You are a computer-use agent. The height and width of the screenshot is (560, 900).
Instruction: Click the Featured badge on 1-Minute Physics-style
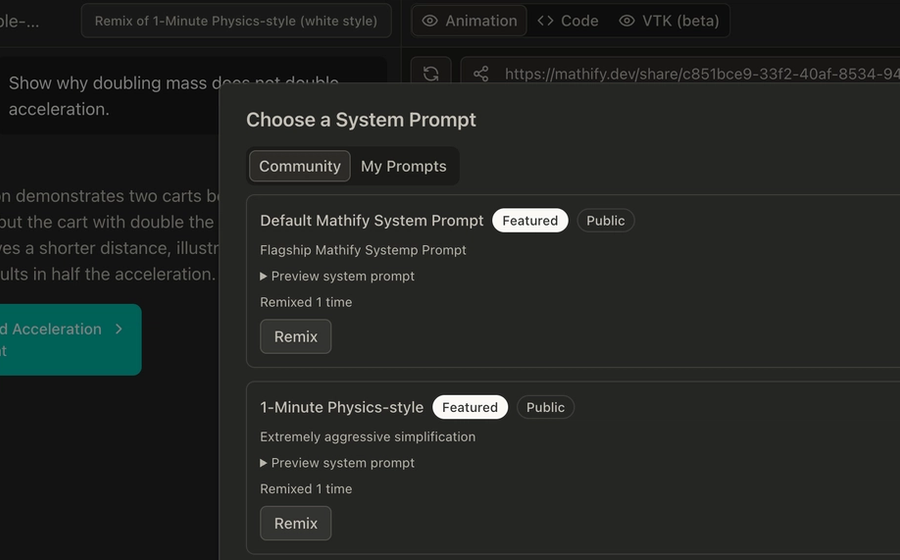click(470, 407)
